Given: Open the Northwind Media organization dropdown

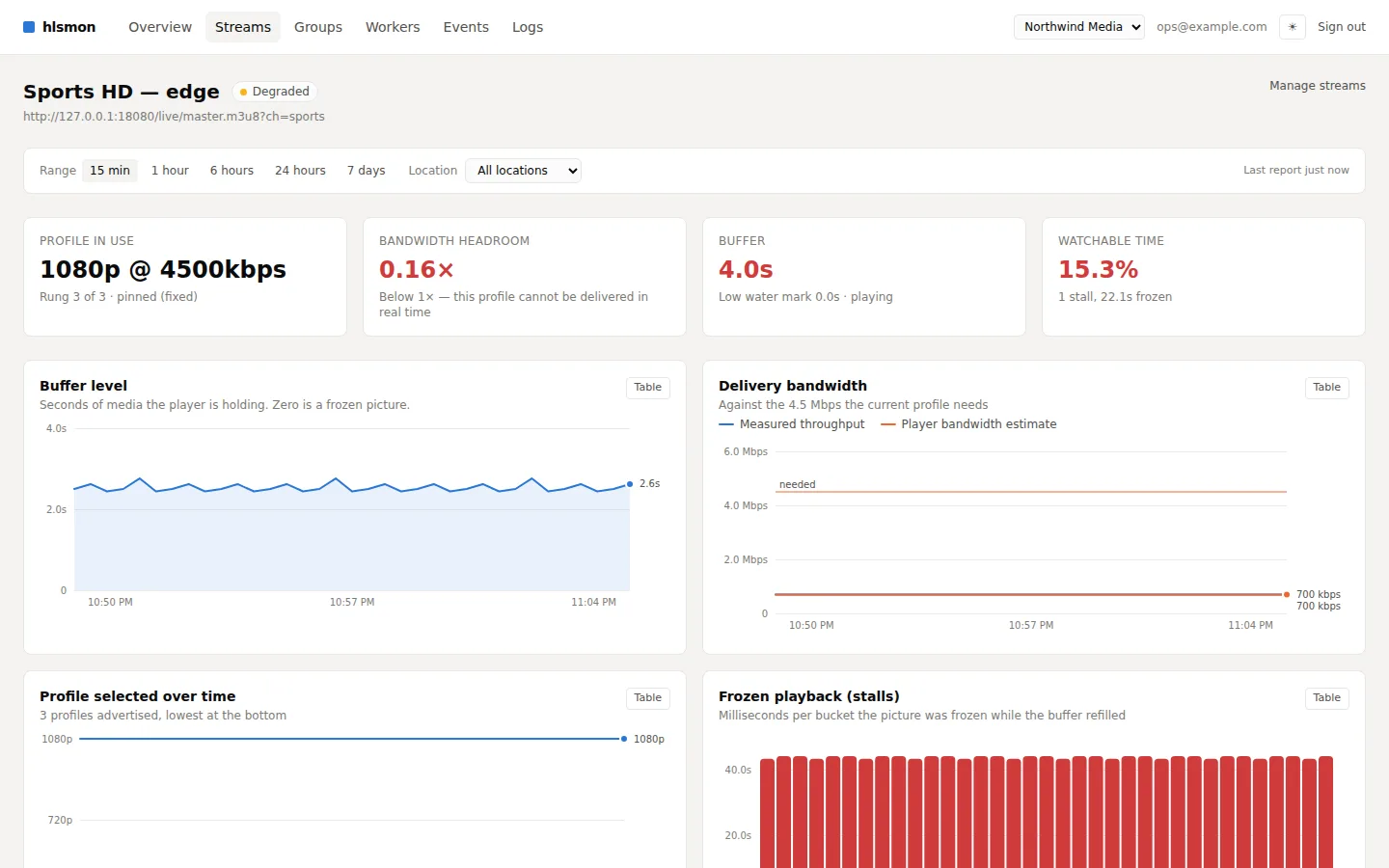Looking at the screenshot, I should coord(1079,27).
